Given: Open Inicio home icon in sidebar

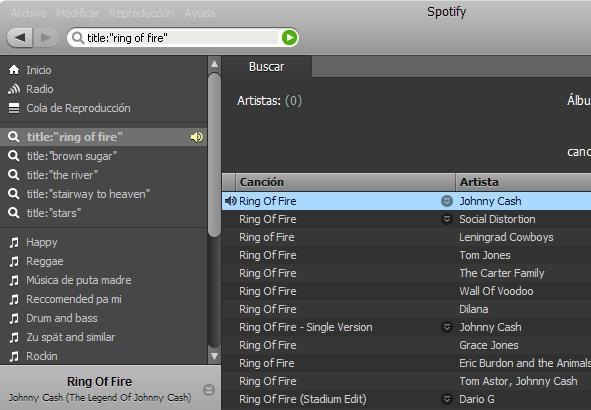Looking at the screenshot, I should pos(14,70).
